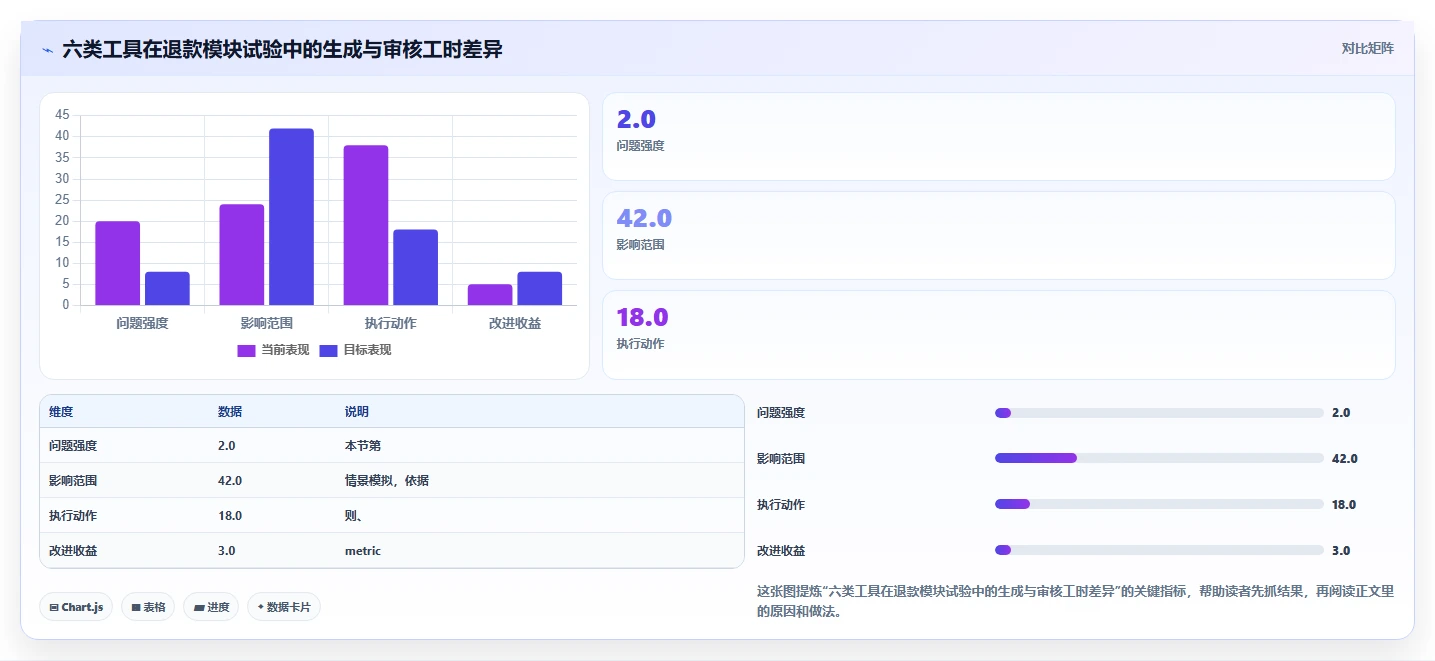Toggle the 当前表现 legend swatch
The height and width of the screenshot is (661, 1435).
(x=246, y=350)
